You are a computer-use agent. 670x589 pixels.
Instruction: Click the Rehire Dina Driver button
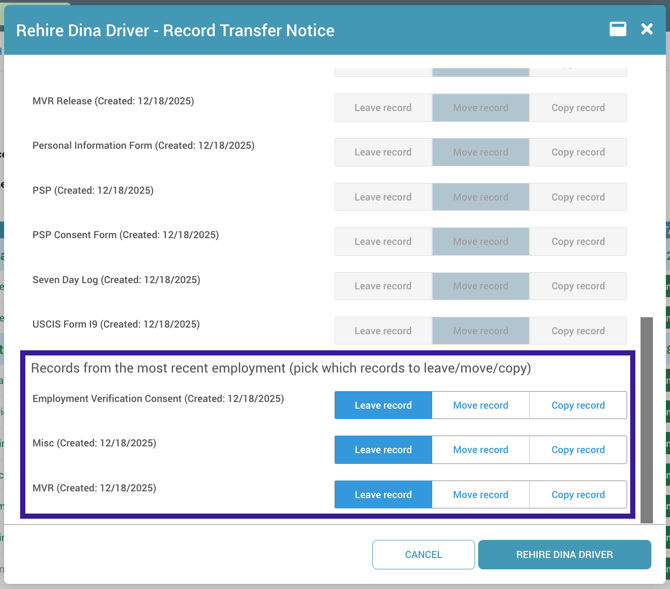tap(564, 554)
